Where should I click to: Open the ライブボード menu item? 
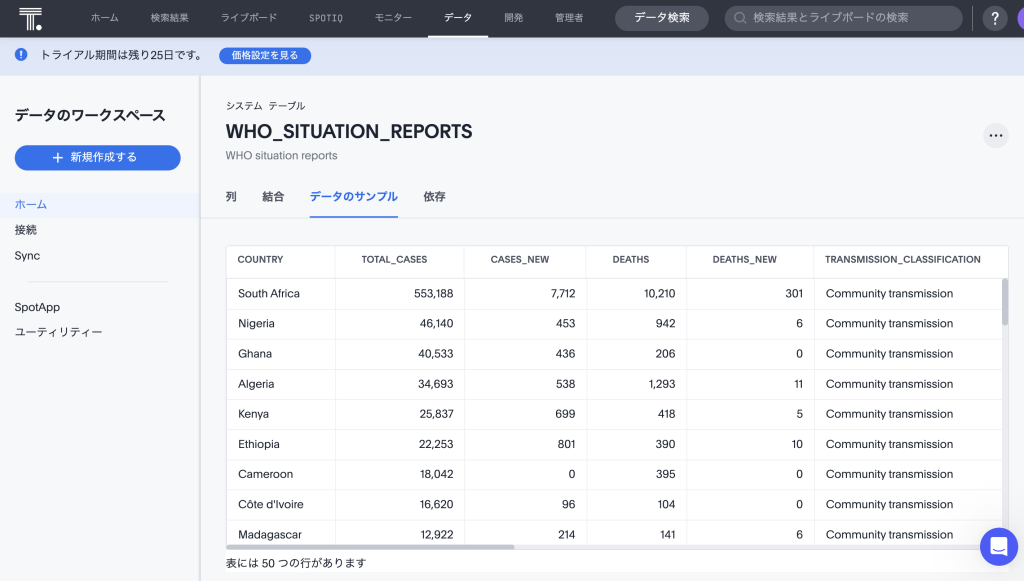[x=249, y=18]
